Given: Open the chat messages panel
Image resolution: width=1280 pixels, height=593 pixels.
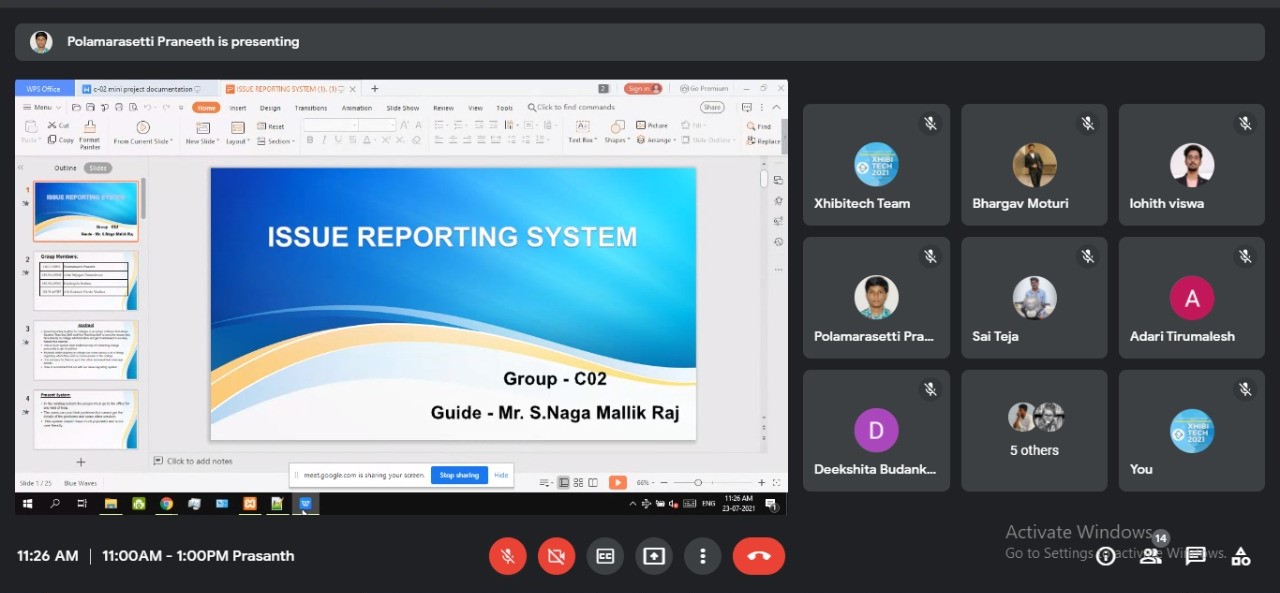Looking at the screenshot, I should [x=1195, y=557].
